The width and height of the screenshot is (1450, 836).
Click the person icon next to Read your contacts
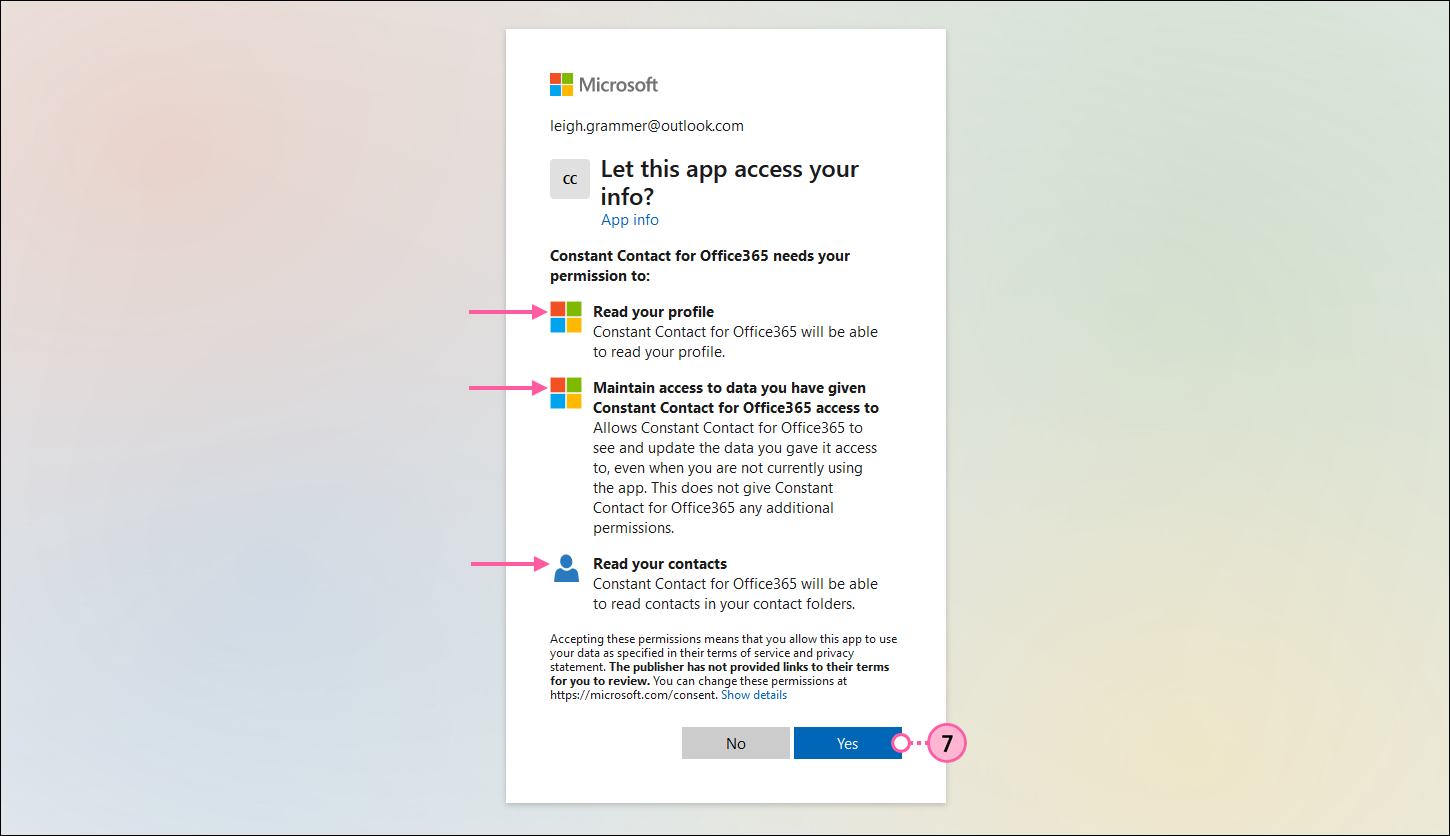tap(566, 568)
